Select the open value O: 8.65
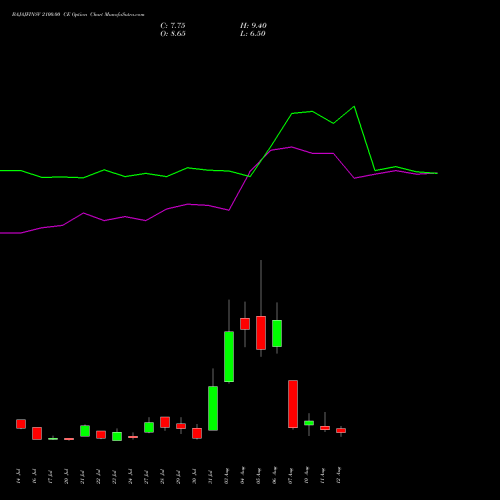Image resolution: width=500 pixels, height=500 pixels. 173,34
